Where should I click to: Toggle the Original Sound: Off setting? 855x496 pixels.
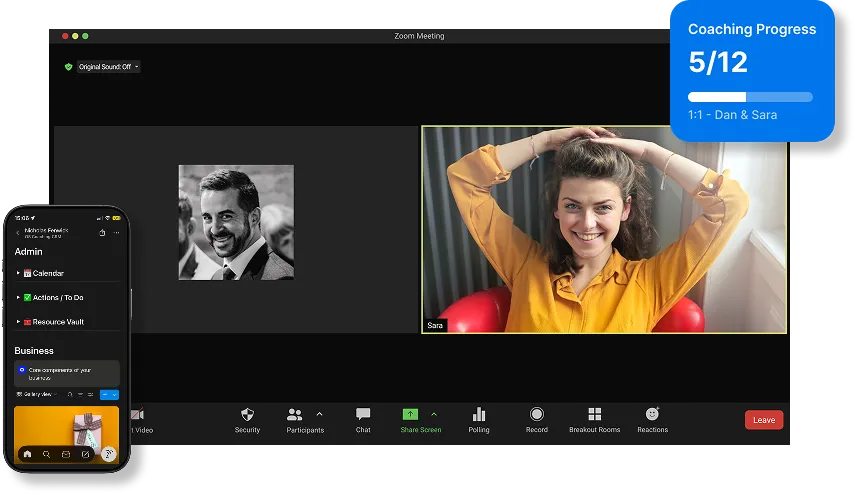click(x=109, y=67)
